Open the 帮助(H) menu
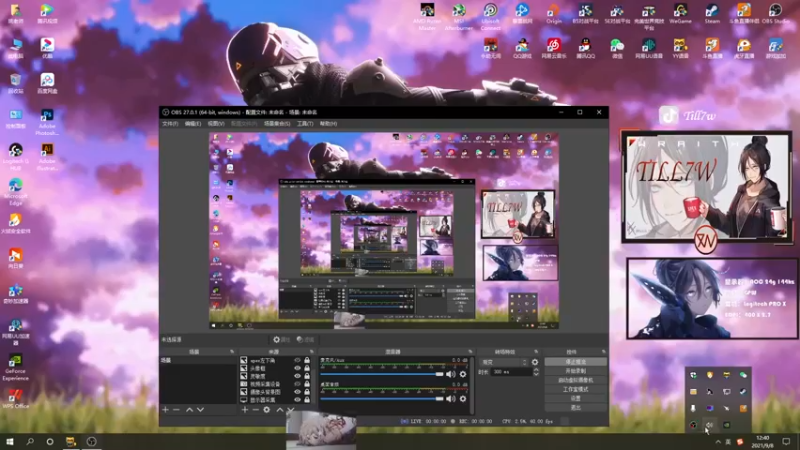 [328, 123]
